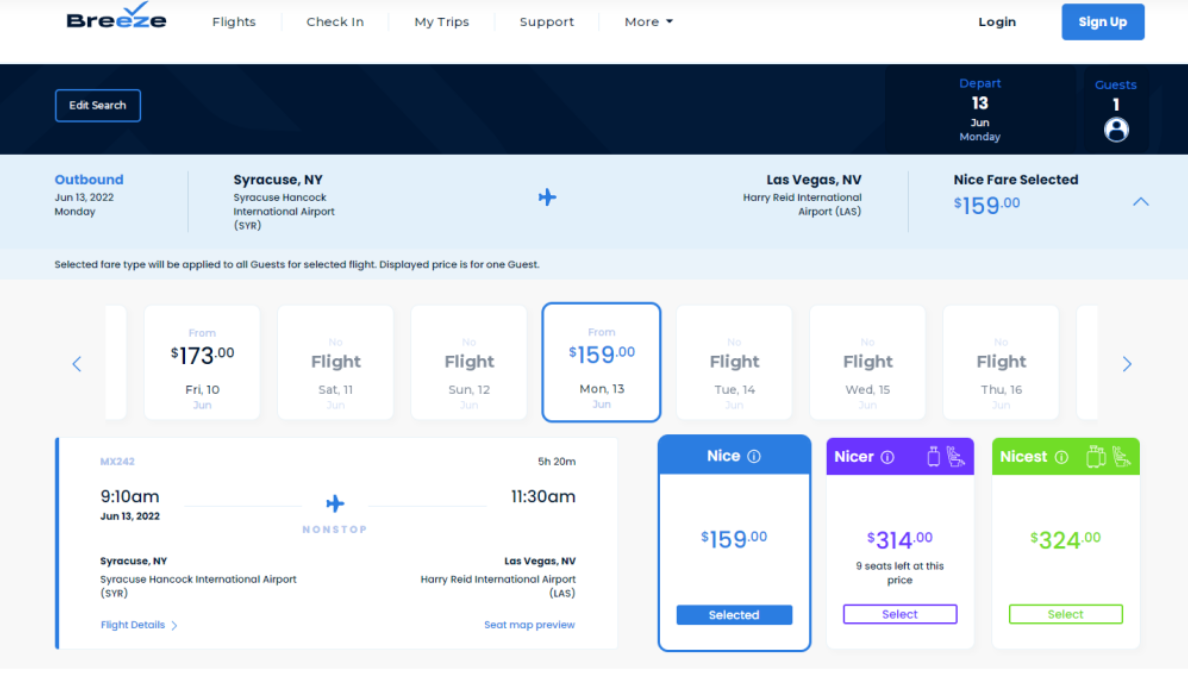Click the Login link

(x=996, y=22)
